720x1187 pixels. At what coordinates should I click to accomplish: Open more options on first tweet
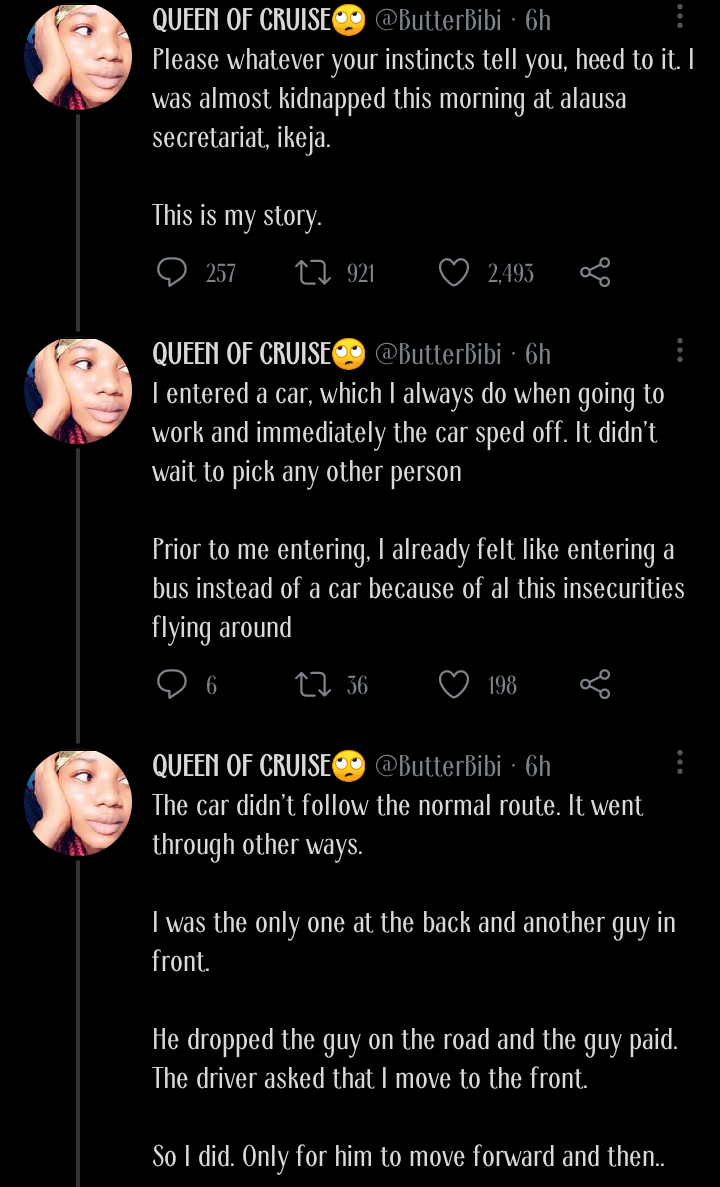pos(680,17)
